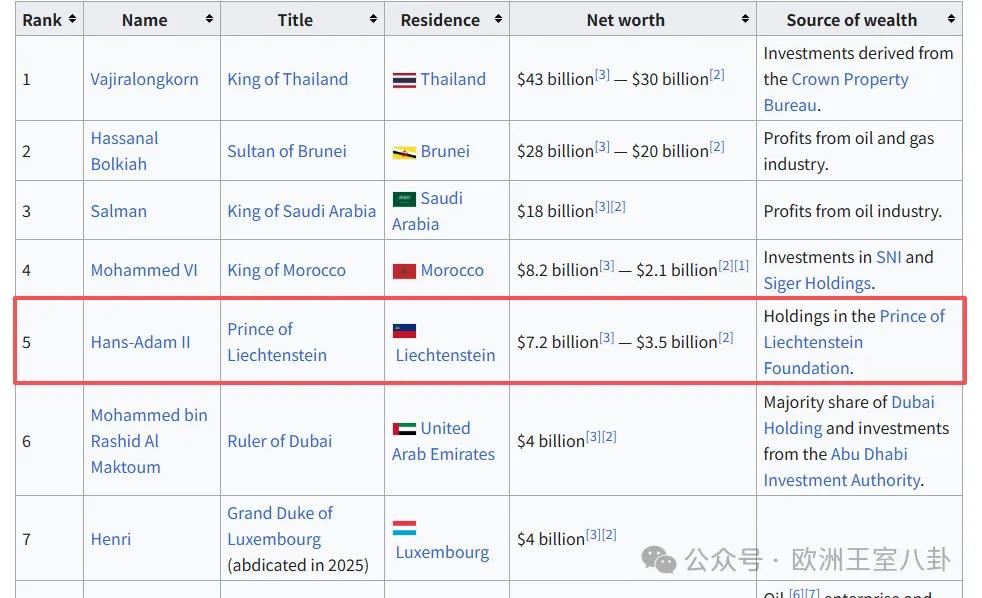Sort the Residence column
Viewport: 982px width, 598px height.
[x=499, y=19]
